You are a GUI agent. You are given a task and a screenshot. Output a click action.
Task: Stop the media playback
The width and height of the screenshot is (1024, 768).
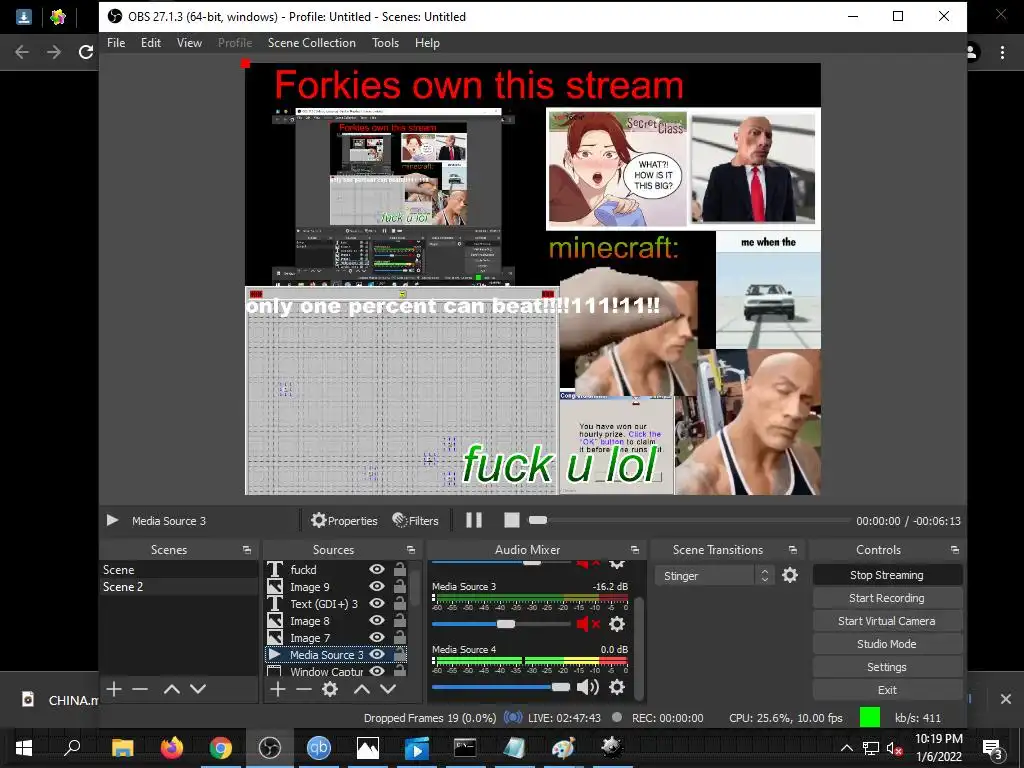pyautogui.click(x=512, y=520)
